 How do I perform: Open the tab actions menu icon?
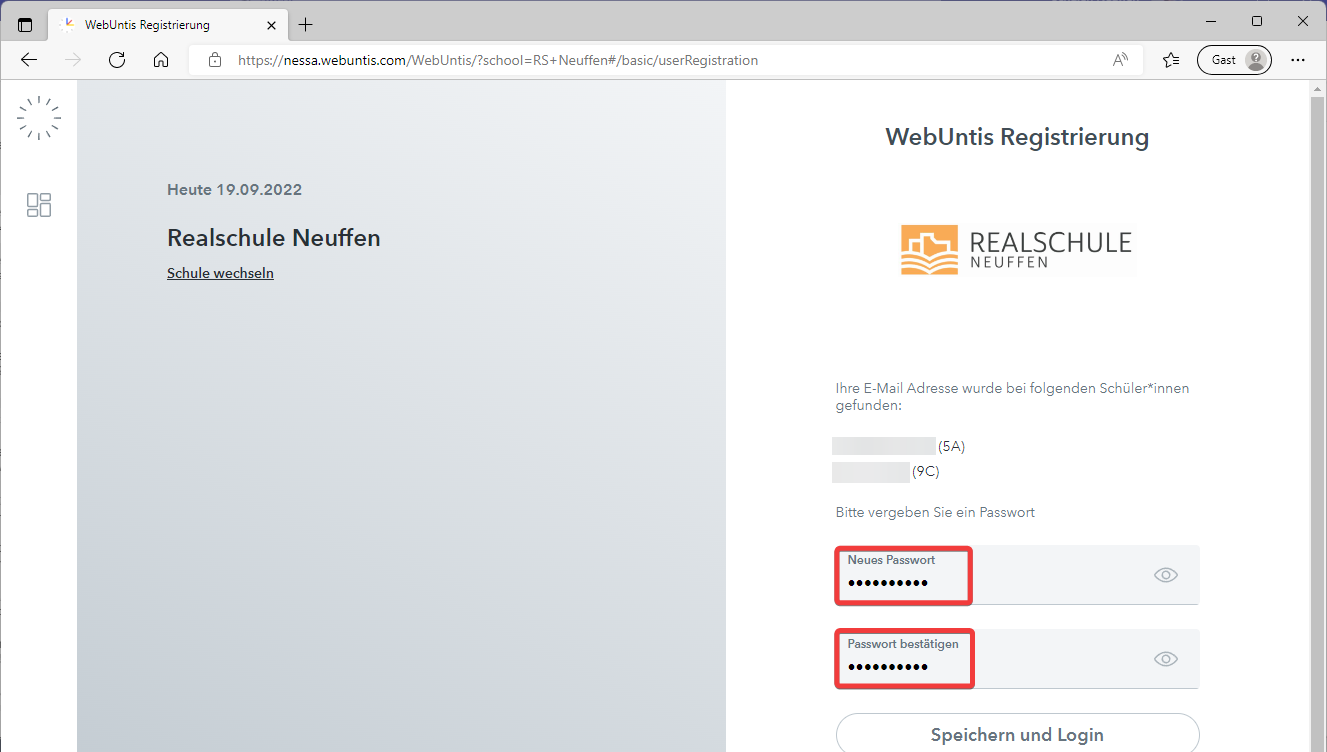coord(25,24)
